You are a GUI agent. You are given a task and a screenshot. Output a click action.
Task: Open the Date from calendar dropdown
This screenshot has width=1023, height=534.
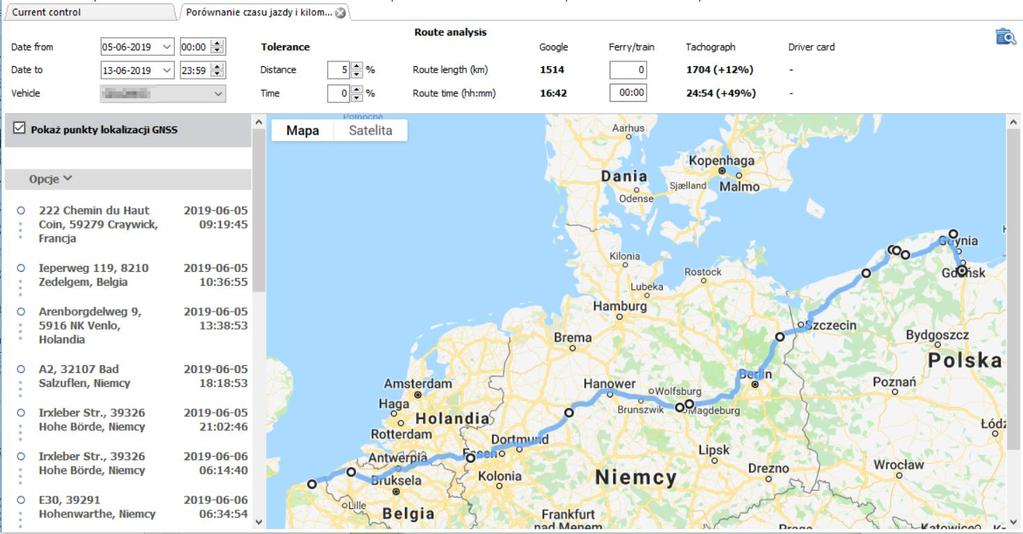point(166,47)
